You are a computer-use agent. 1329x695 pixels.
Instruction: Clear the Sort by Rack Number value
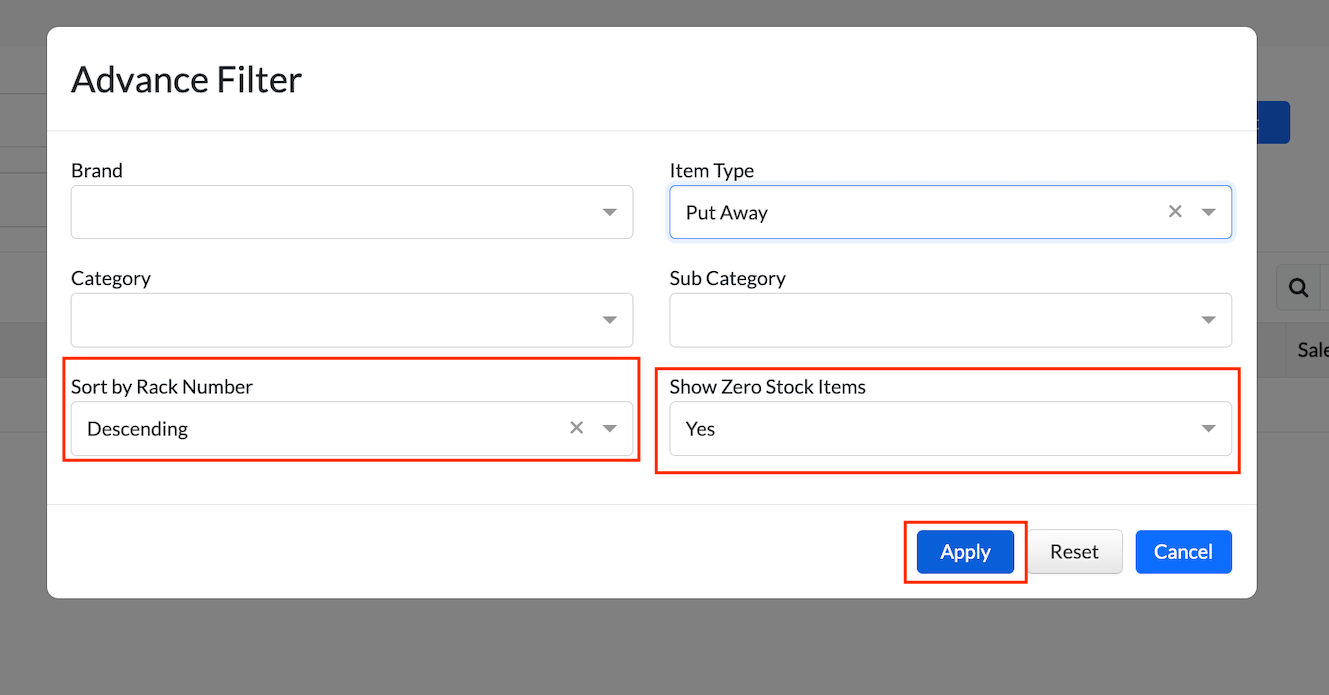[576, 427]
